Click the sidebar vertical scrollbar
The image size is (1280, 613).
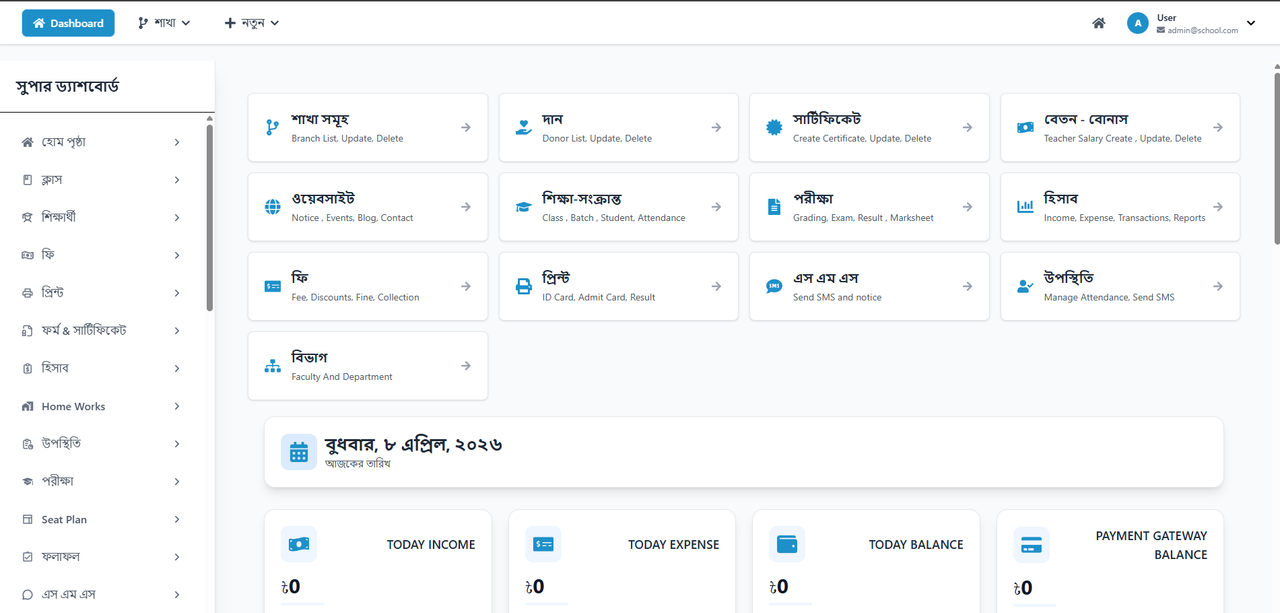pyautogui.click(x=209, y=217)
